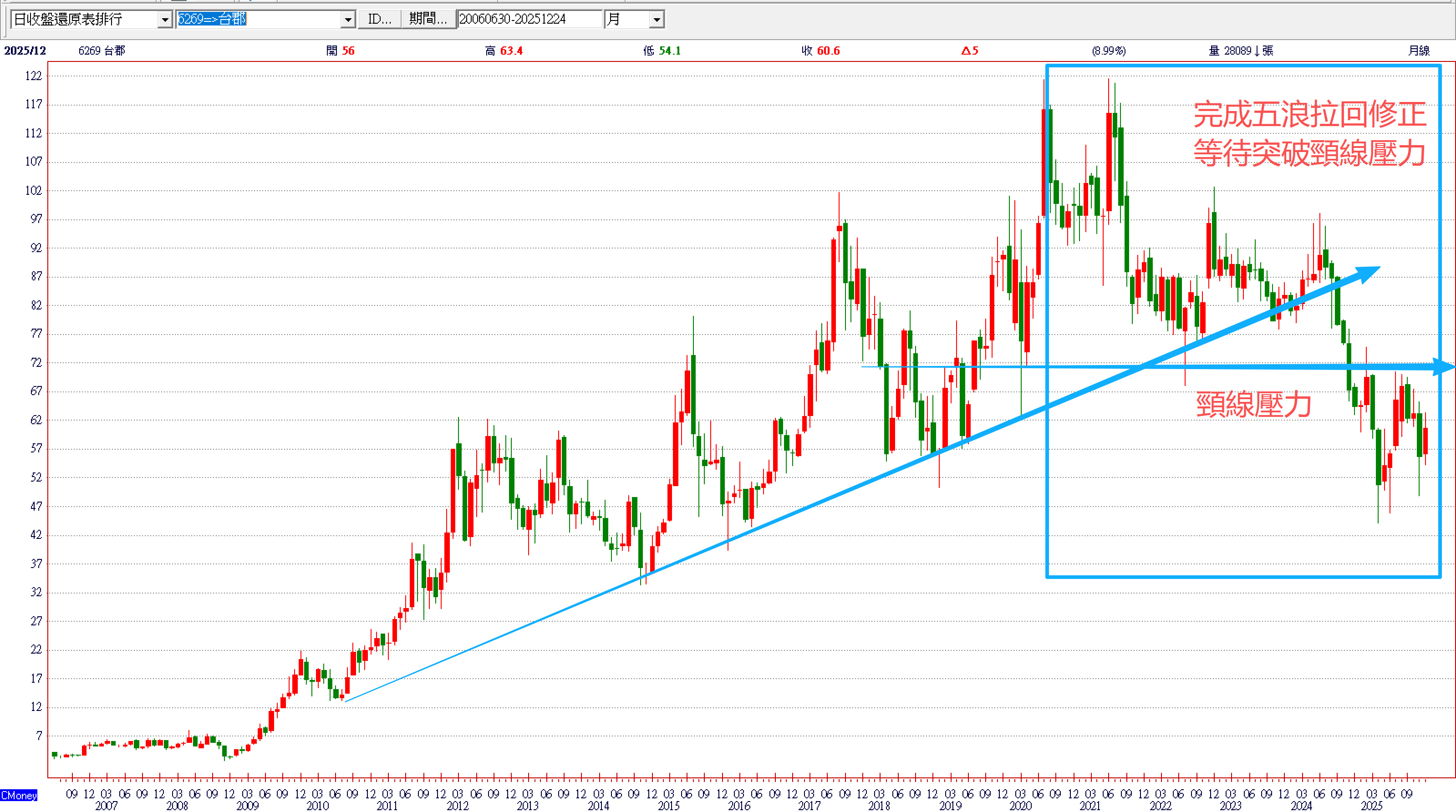This screenshot has width=1456, height=812.
Task: Click the ID... button
Action: coord(379,19)
